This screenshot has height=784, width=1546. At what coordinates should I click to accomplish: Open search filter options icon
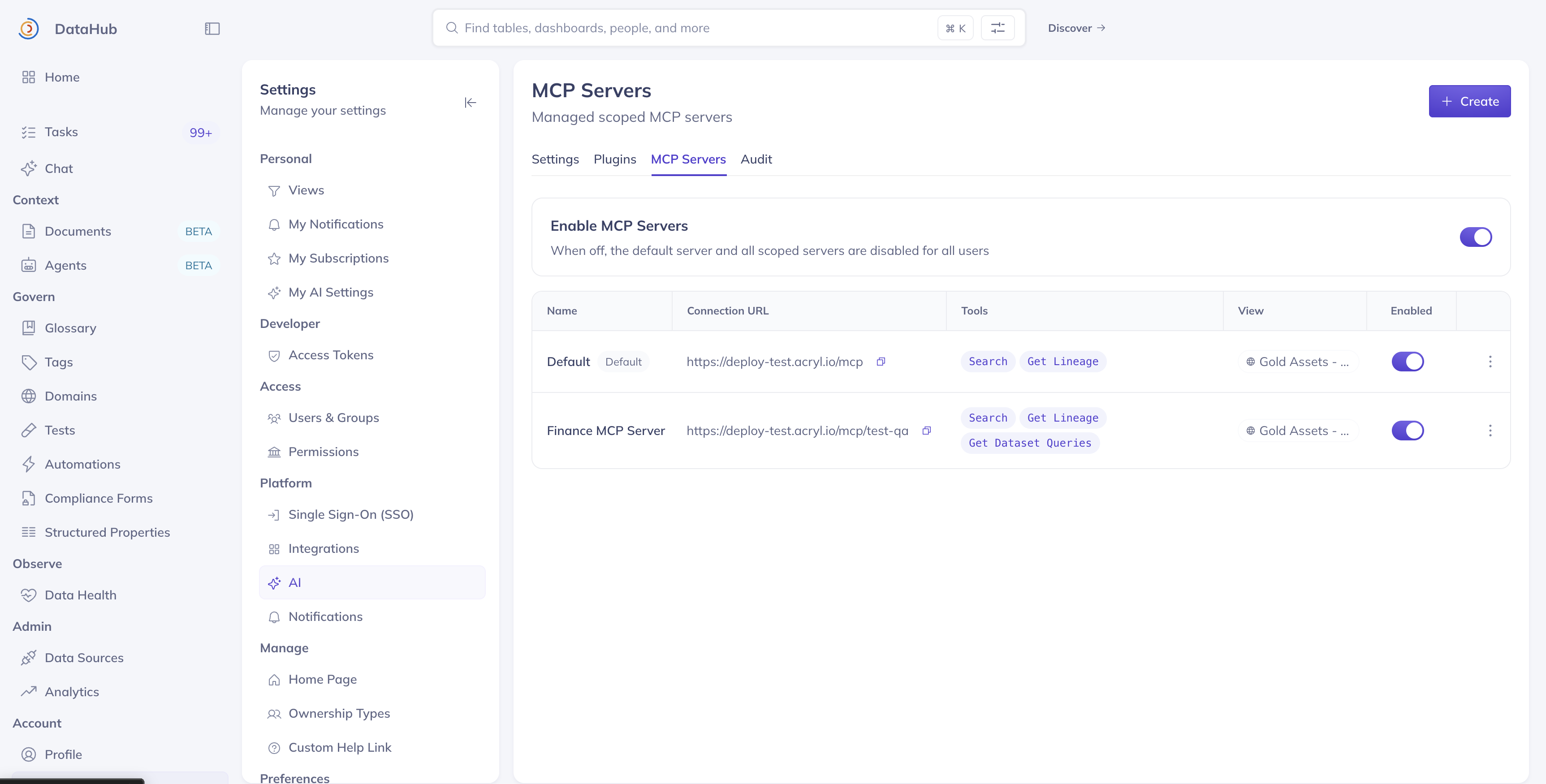(998, 28)
